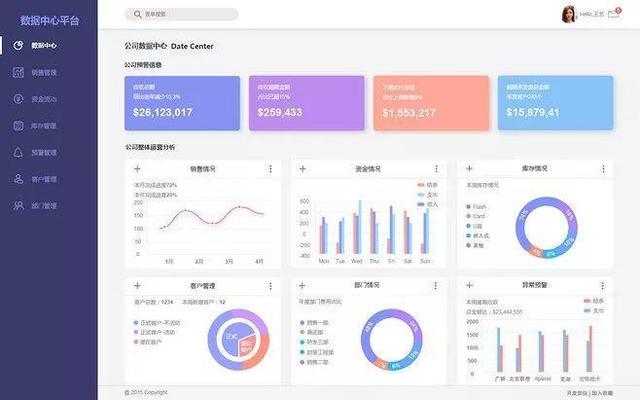
Task: Click the inner pie of the 客户管理 chart
Action: point(239,340)
